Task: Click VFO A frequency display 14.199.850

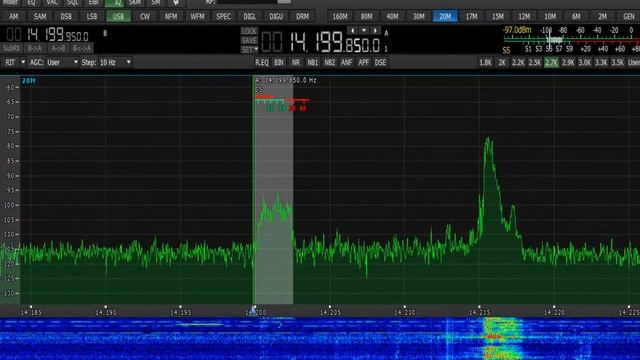Action: [x=320, y=42]
